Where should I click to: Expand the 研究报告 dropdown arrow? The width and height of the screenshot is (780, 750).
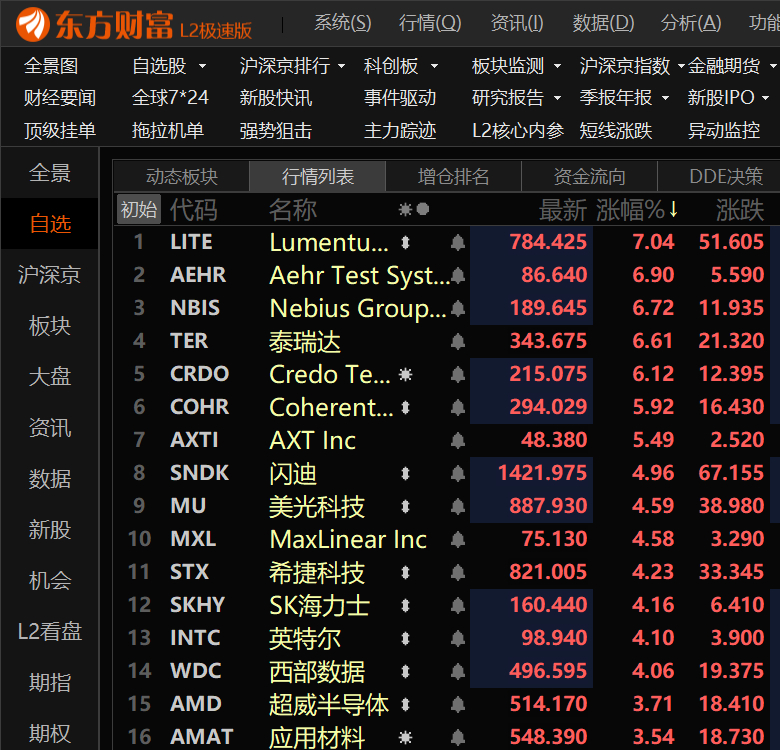coord(558,98)
